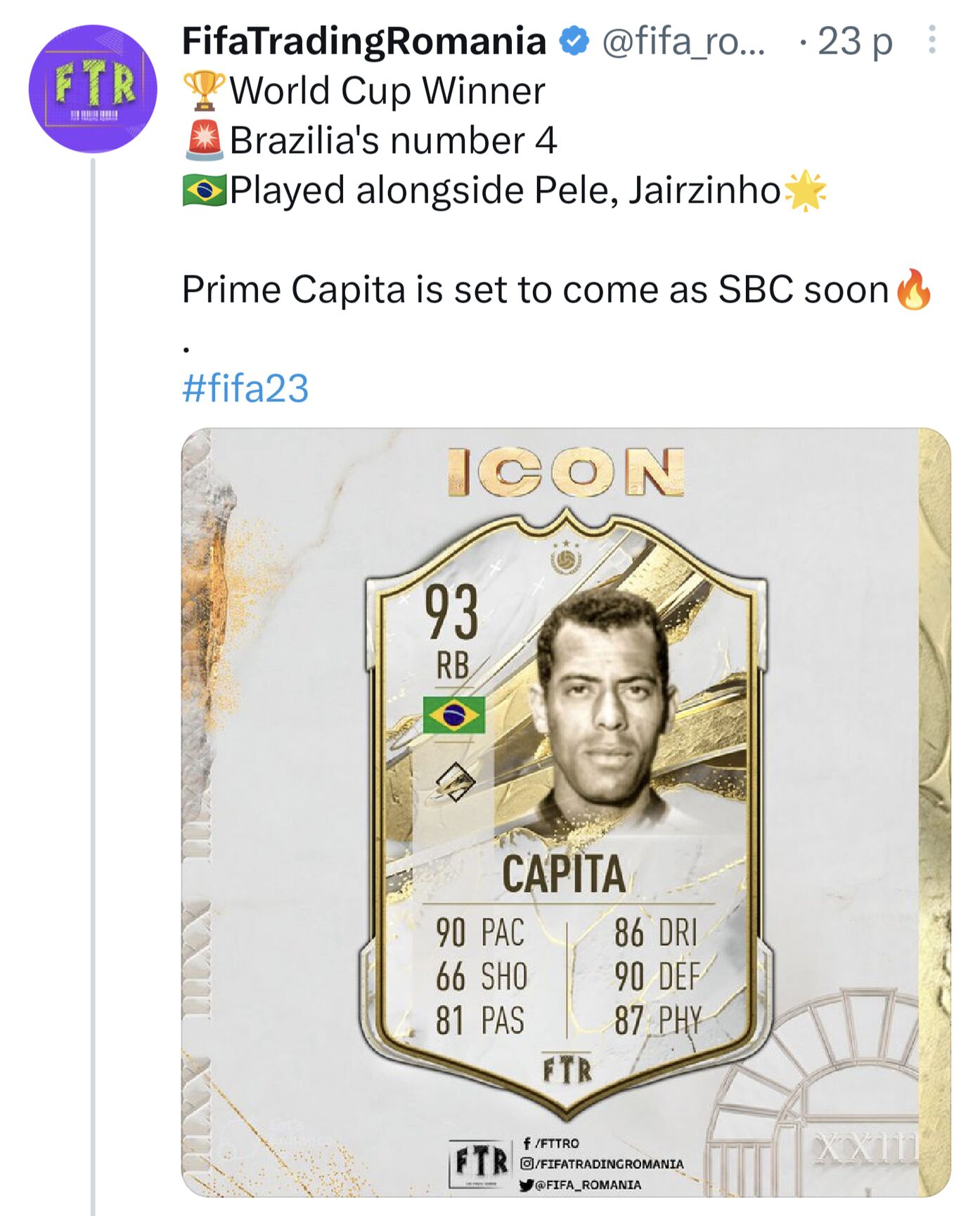980x1216 pixels.
Task: Click the red siren emoji
Action: (204, 141)
